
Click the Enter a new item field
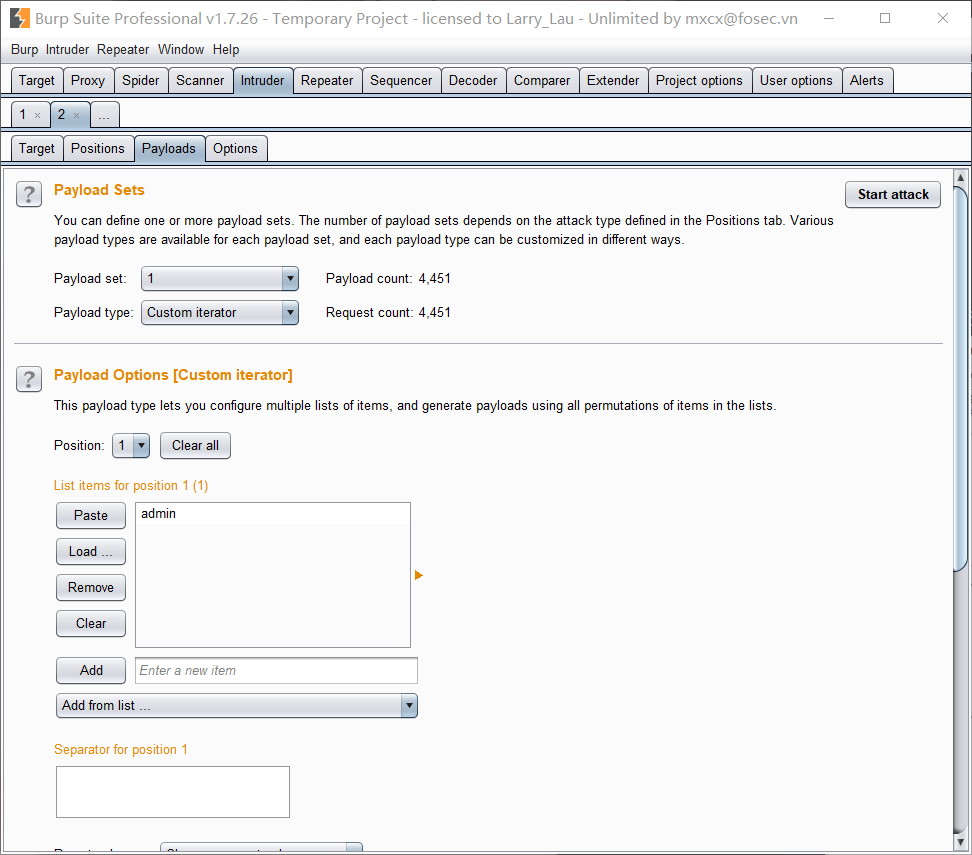pyautogui.click(x=276, y=671)
